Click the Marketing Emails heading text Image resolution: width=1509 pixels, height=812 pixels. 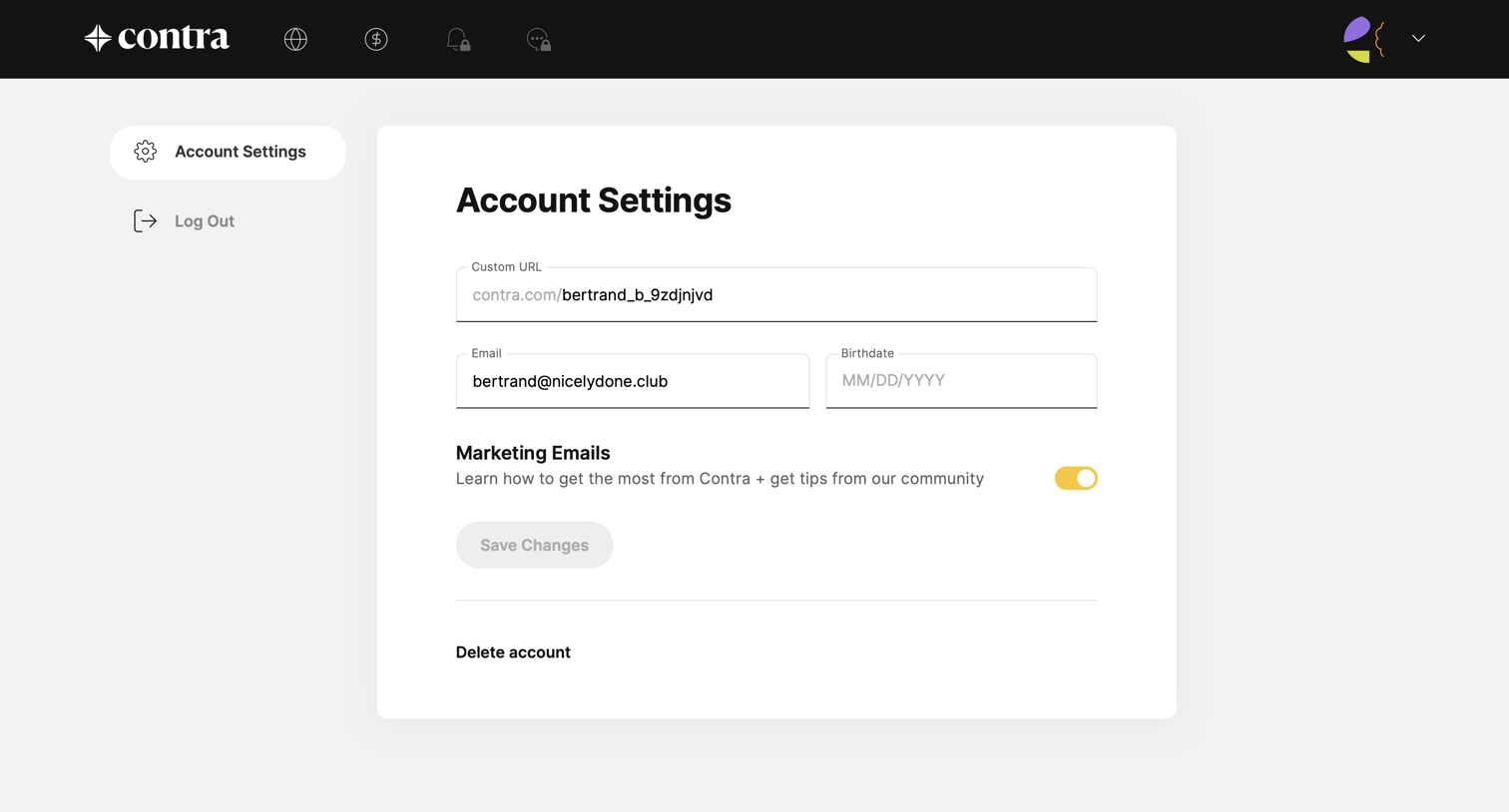533,453
